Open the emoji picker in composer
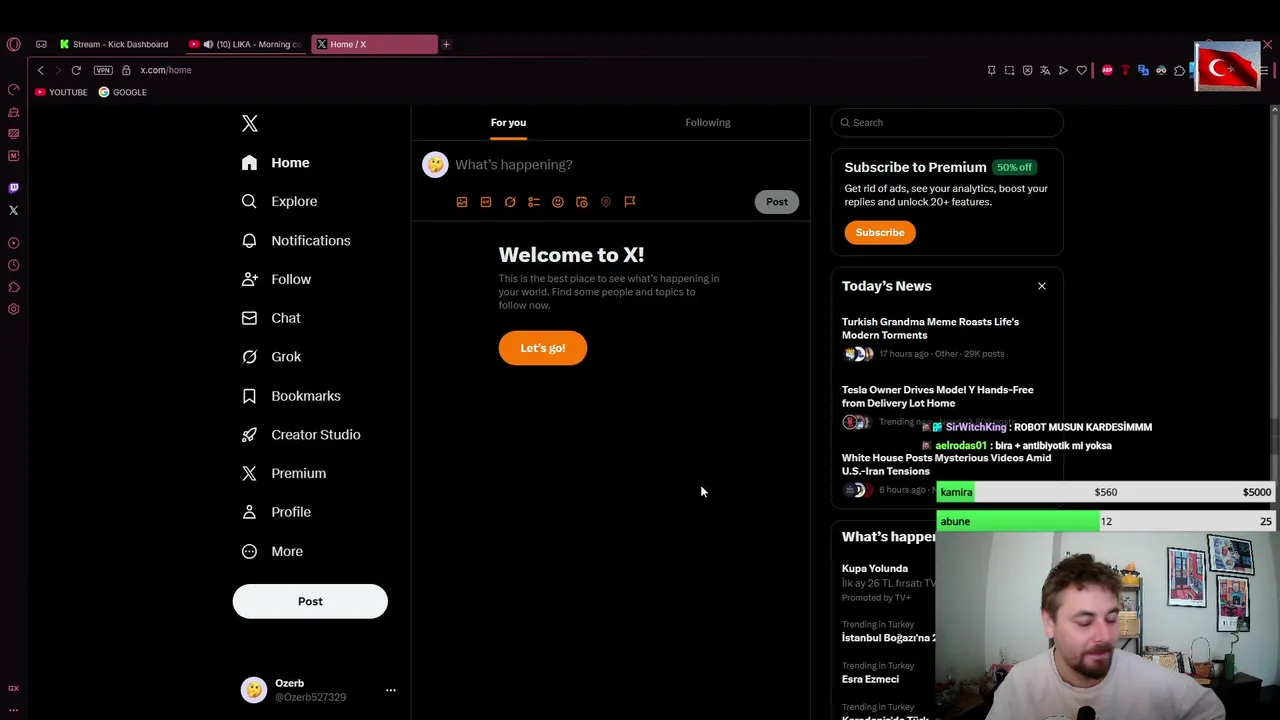This screenshot has height=720, width=1280. [558, 202]
